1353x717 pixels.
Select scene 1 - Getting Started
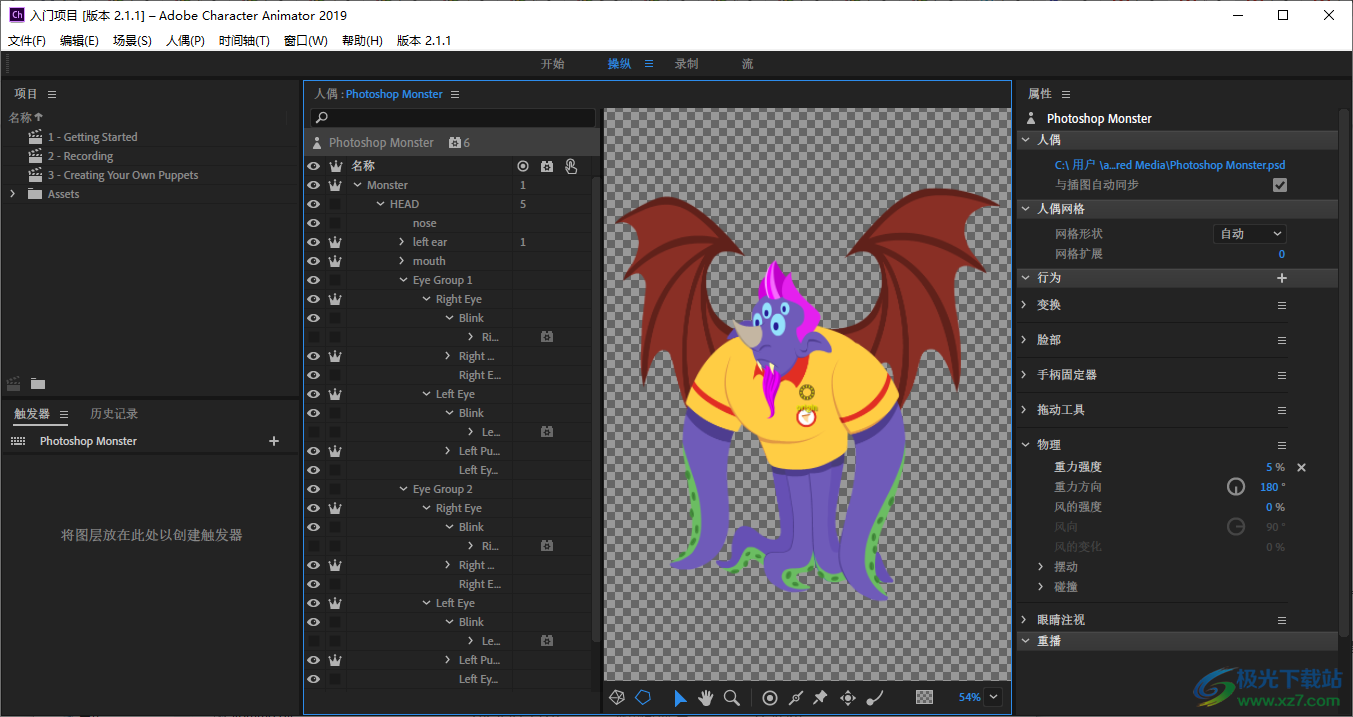point(92,137)
